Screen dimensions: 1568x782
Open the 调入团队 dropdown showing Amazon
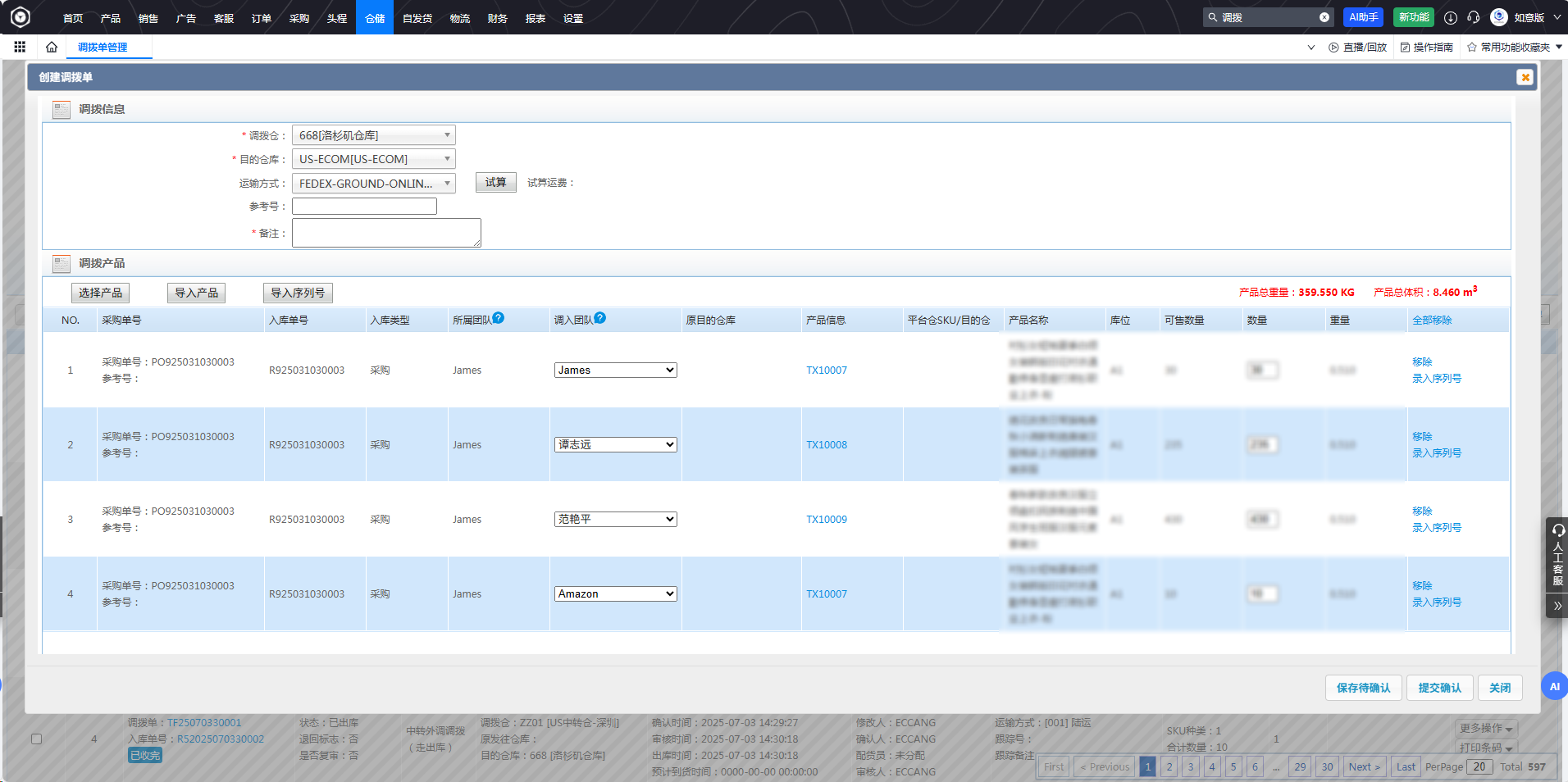click(615, 594)
